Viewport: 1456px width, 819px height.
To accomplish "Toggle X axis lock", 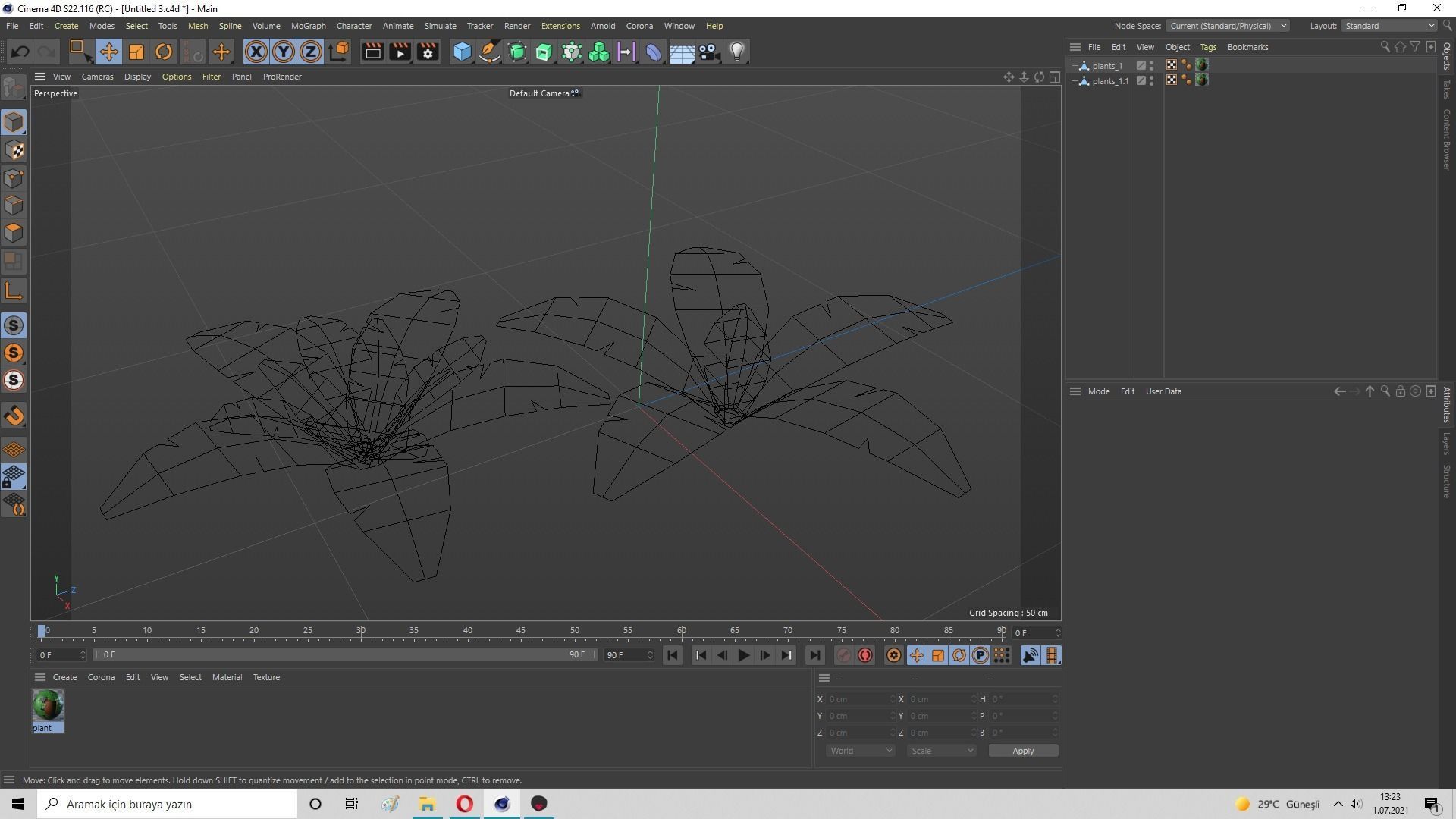I will pos(256,52).
